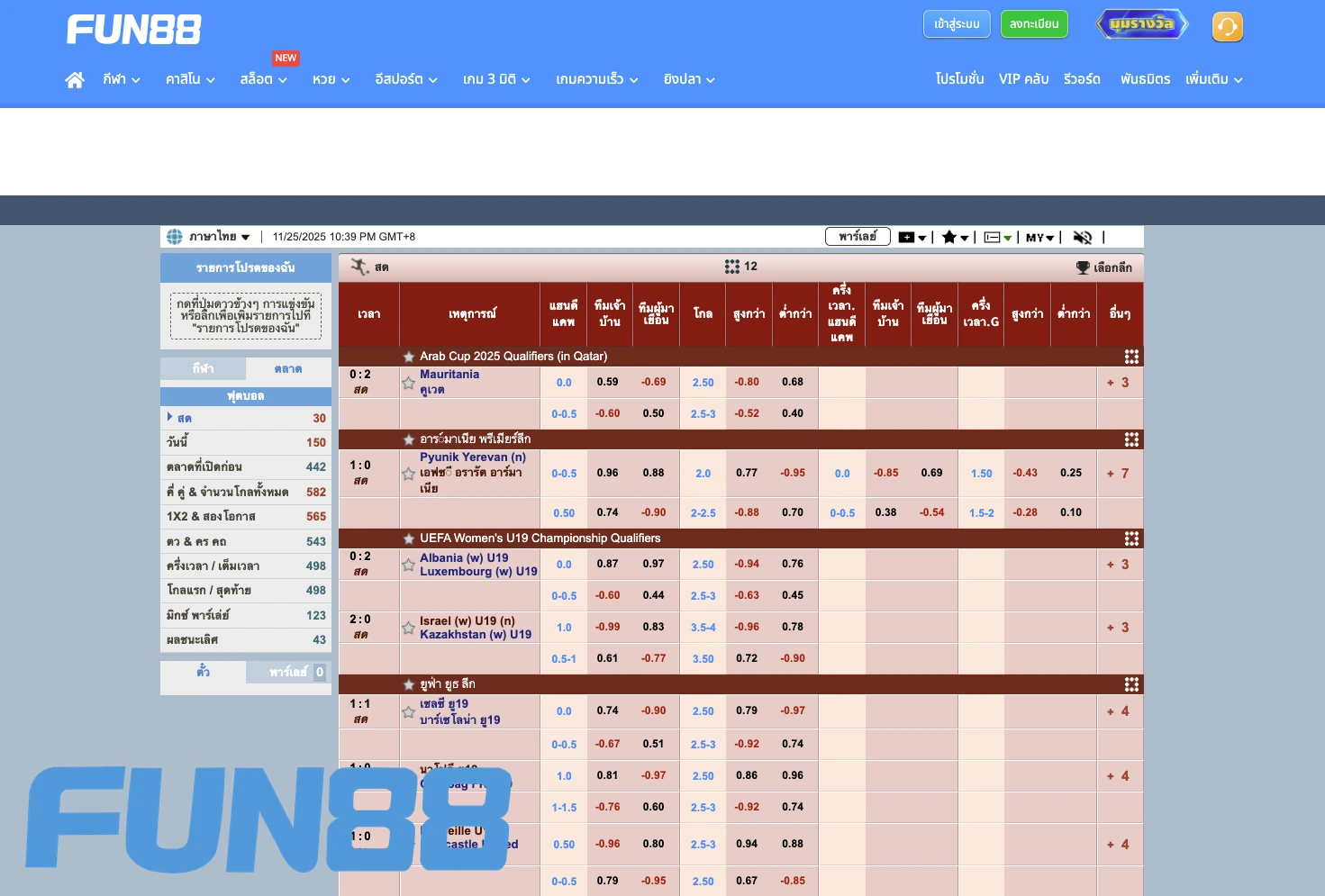Click the mute sound icon in odds toolbar
Image resolution: width=1325 pixels, height=896 pixels.
click(1083, 237)
